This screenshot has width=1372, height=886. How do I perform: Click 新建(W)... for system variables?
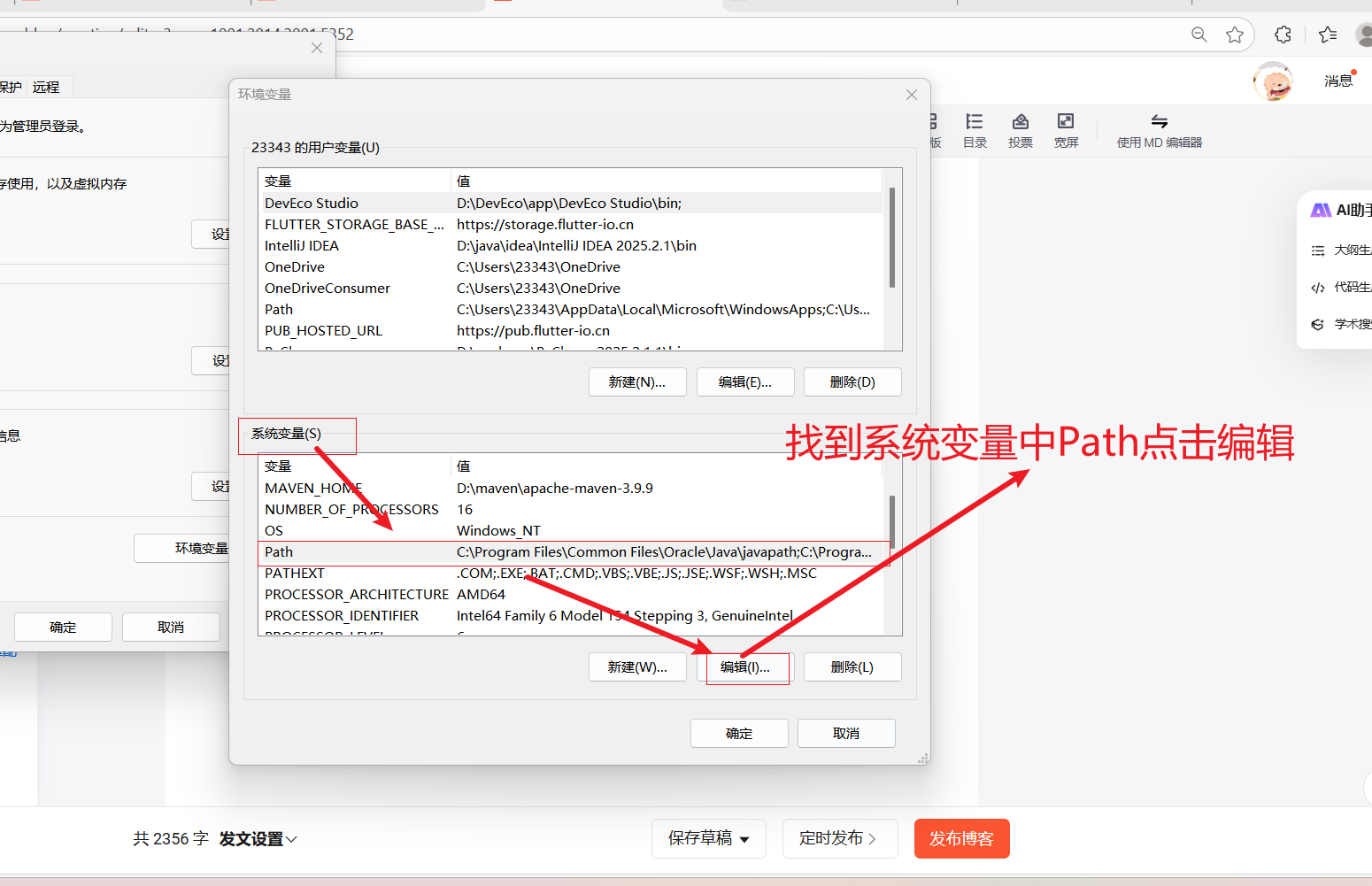tap(637, 667)
